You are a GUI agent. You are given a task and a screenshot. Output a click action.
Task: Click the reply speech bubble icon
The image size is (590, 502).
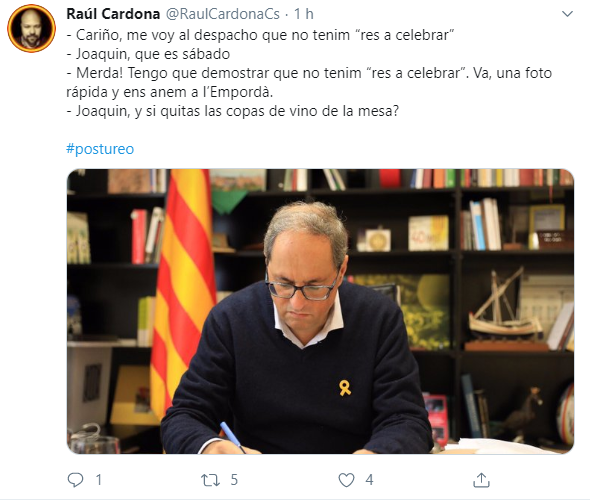[75, 480]
